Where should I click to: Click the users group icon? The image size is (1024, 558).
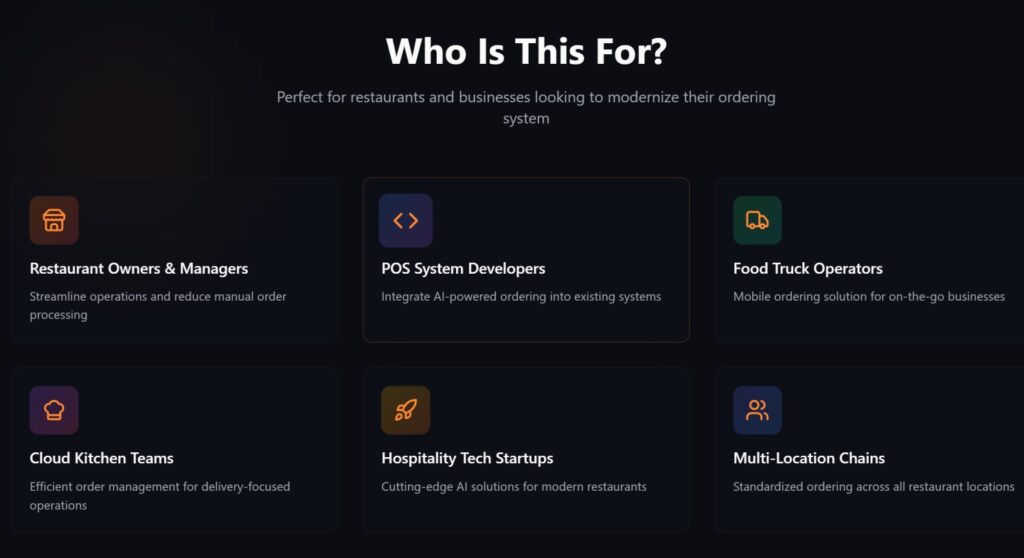tap(757, 410)
